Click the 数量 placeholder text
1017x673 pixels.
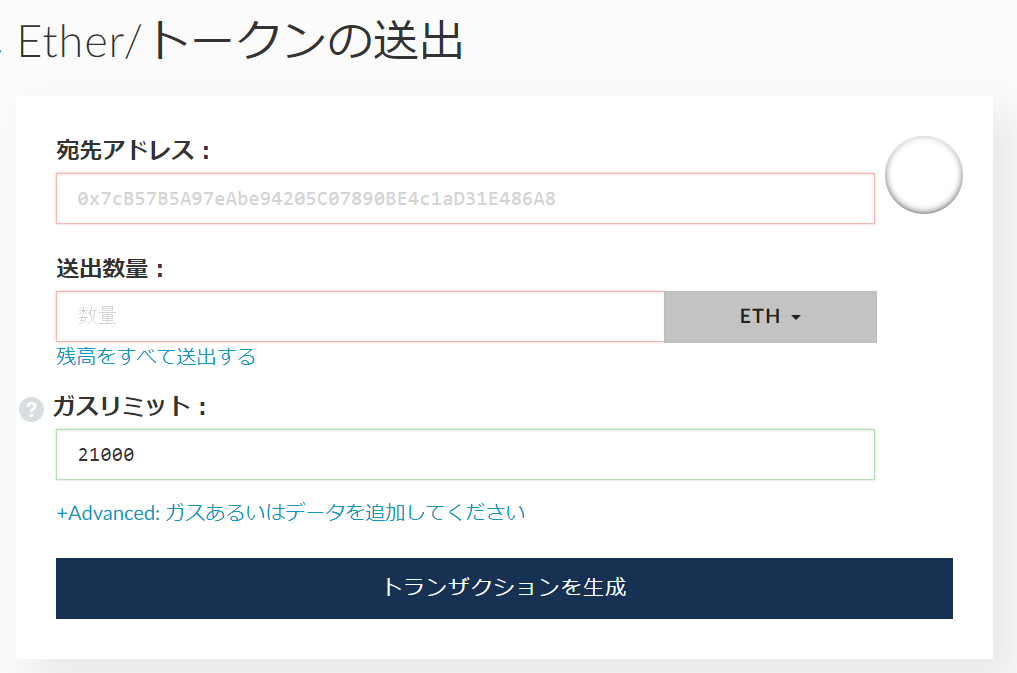pyautogui.click(x=97, y=317)
